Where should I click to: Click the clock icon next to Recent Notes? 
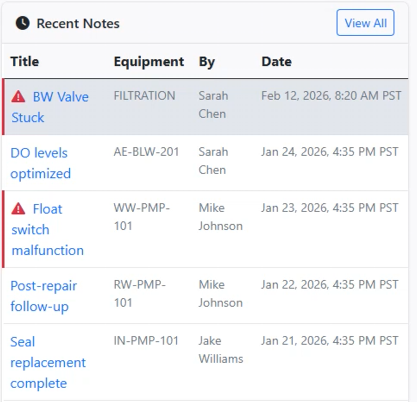pos(23,23)
